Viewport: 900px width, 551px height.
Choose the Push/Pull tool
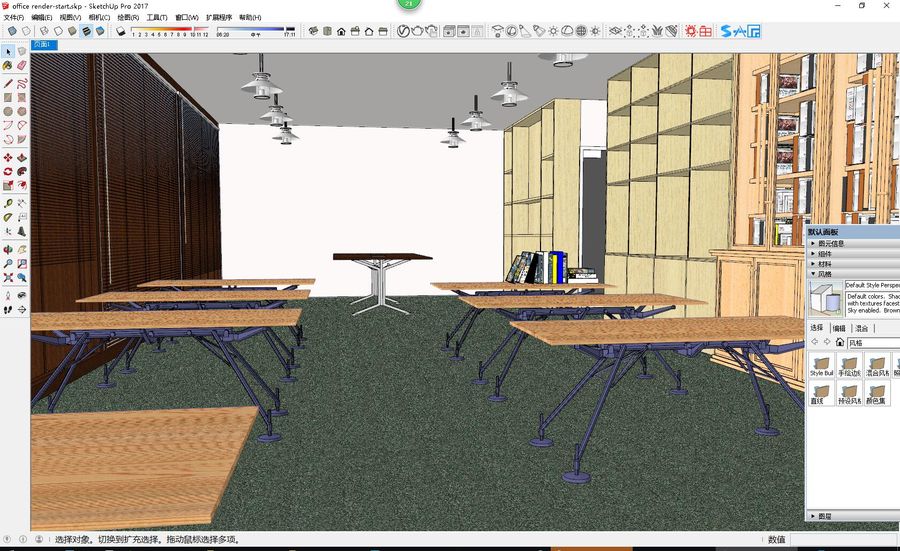[22, 157]
